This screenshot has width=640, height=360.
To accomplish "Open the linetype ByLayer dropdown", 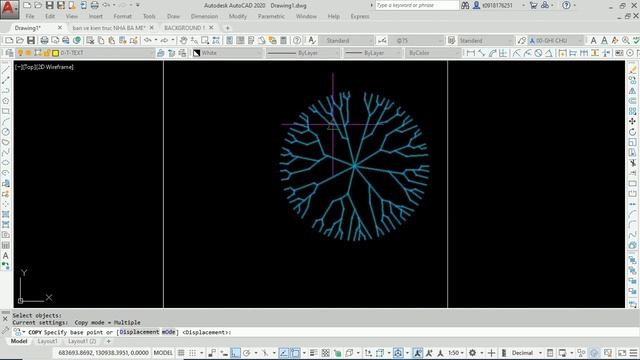I will click(302, 53).
